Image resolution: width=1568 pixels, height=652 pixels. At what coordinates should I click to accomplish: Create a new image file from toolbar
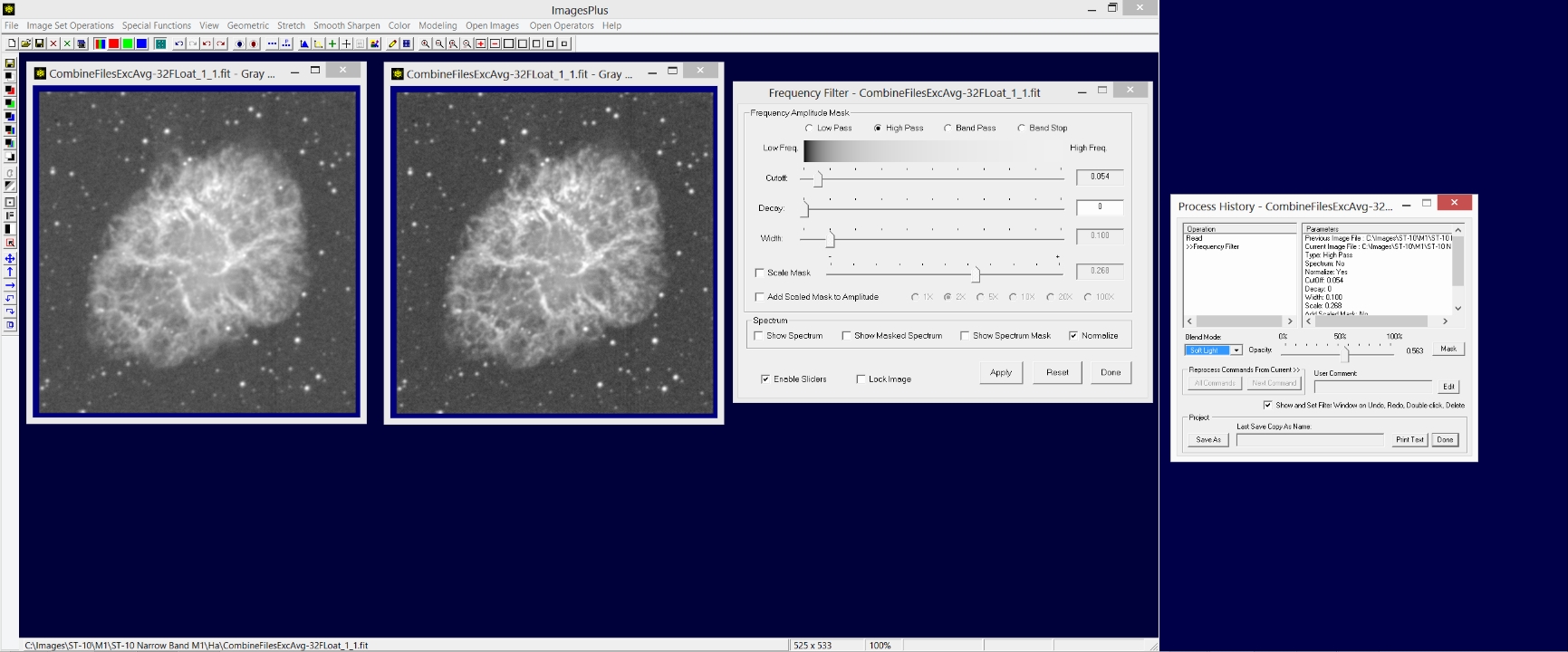pyautogui.click(x=12, y=43)
